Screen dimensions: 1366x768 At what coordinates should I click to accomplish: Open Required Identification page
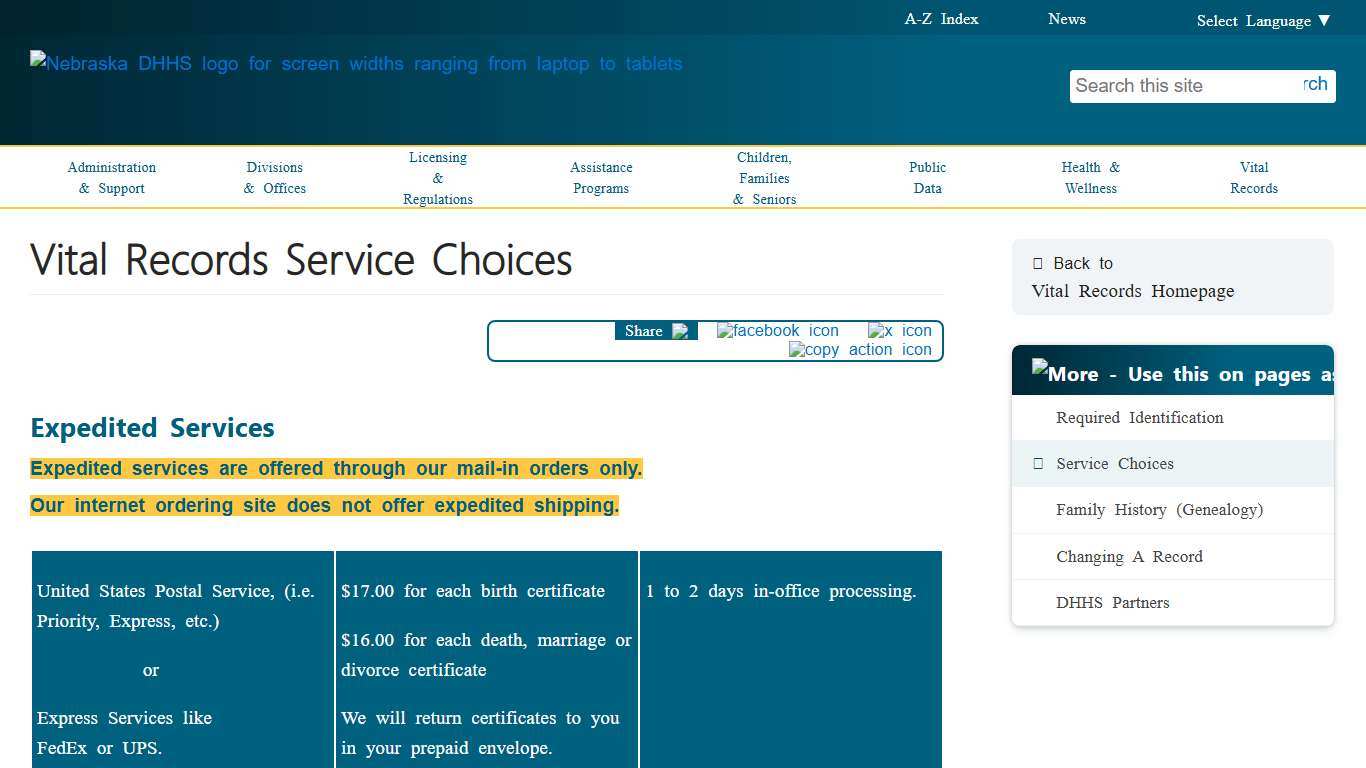coord(1139,417)
